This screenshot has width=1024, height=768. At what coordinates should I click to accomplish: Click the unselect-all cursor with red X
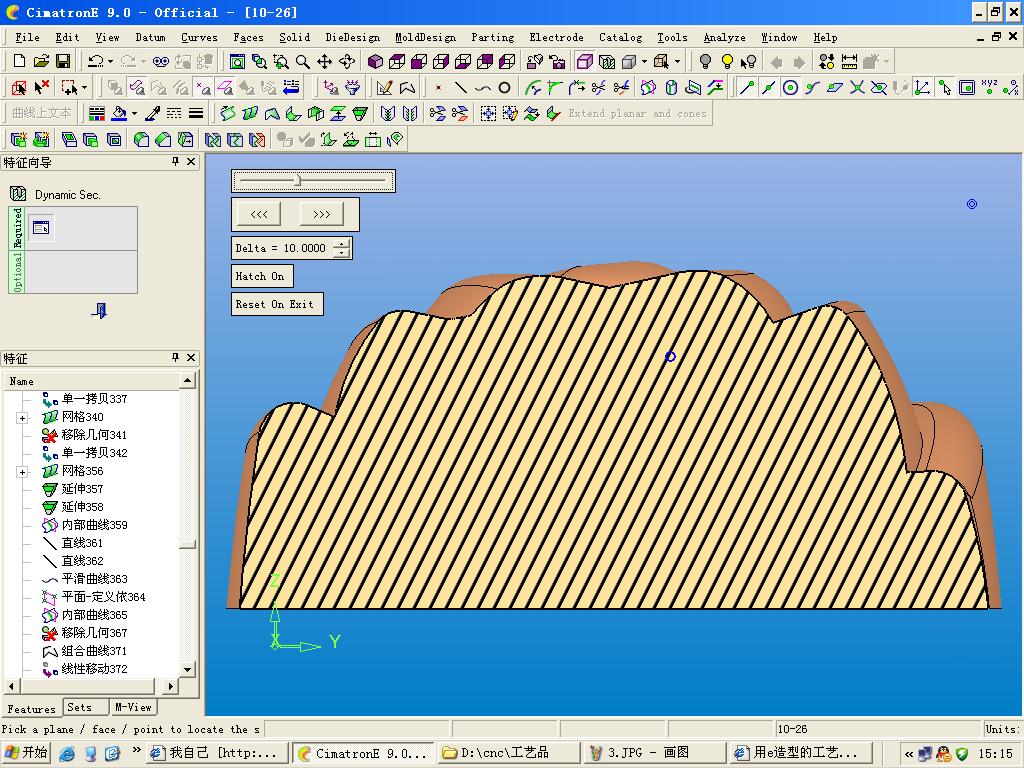click(x=42, y=87)
